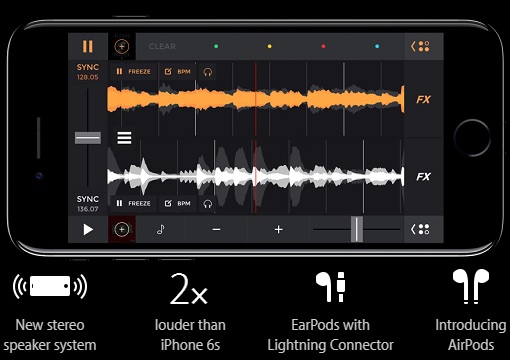Tap the white waveform of bottom deck
The width and height of the screenshot is (510, 360).
(256, 176)
